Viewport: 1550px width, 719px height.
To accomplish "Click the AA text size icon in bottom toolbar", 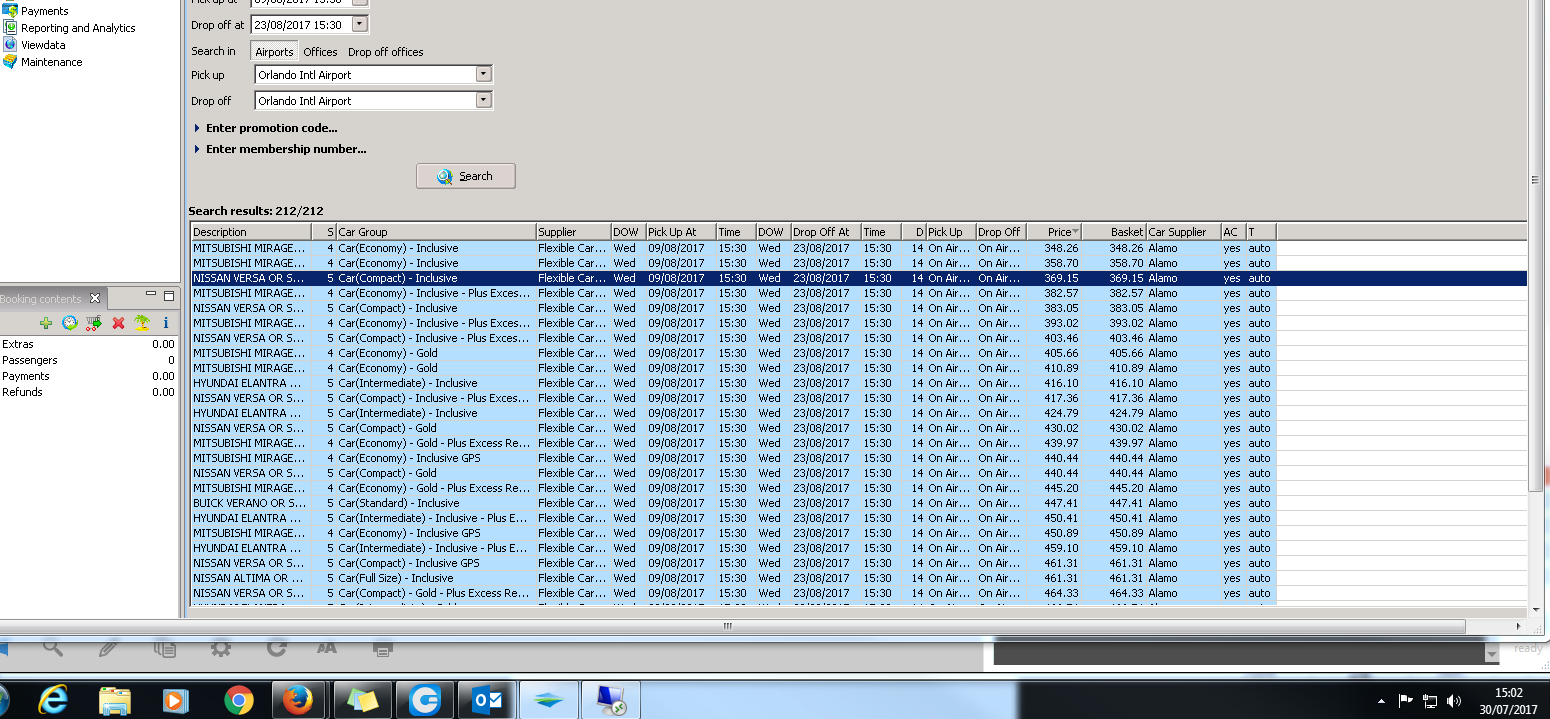I will pyautogui.click(x=327, y=648).
